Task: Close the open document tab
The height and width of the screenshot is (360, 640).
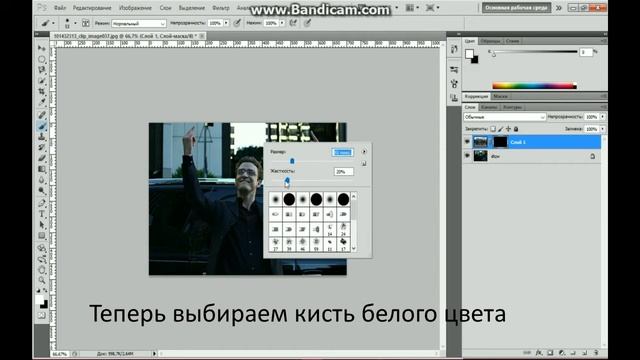Action: [202, 36]
